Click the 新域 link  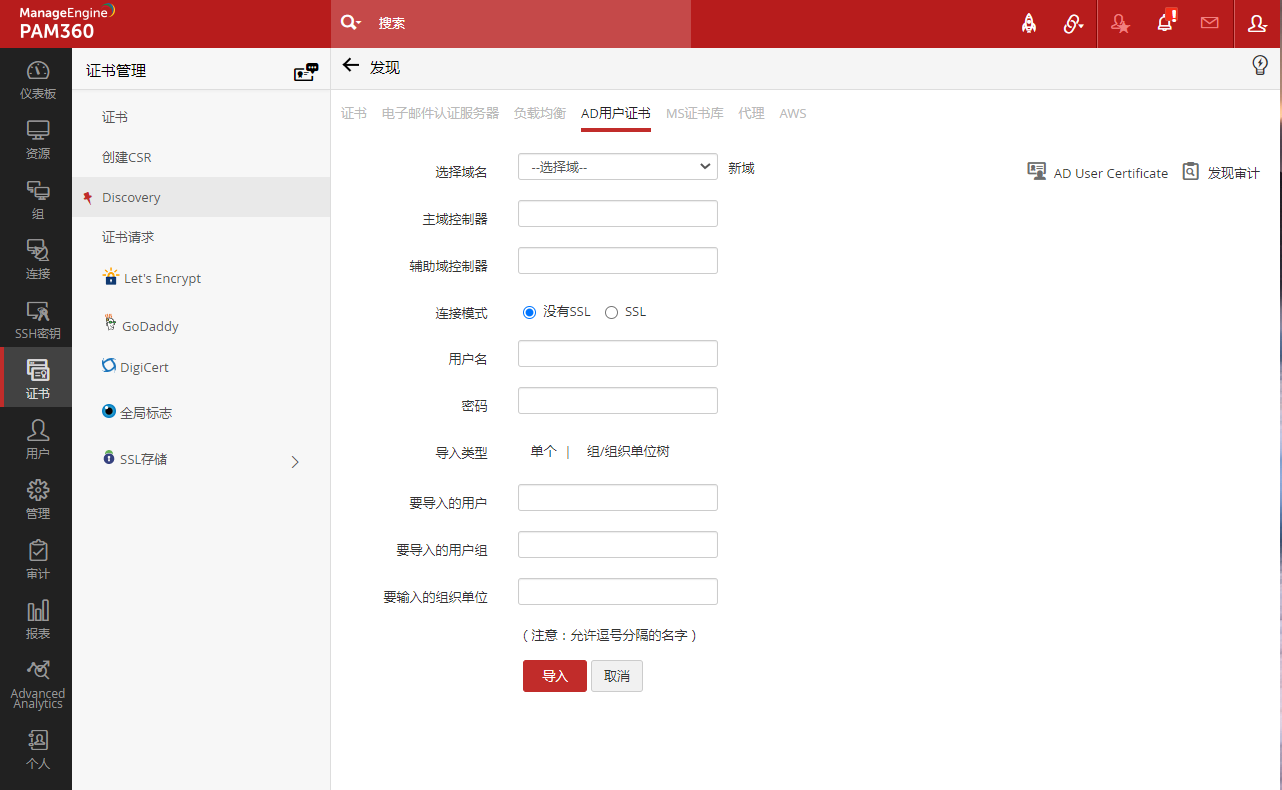[x=741, y=168]
